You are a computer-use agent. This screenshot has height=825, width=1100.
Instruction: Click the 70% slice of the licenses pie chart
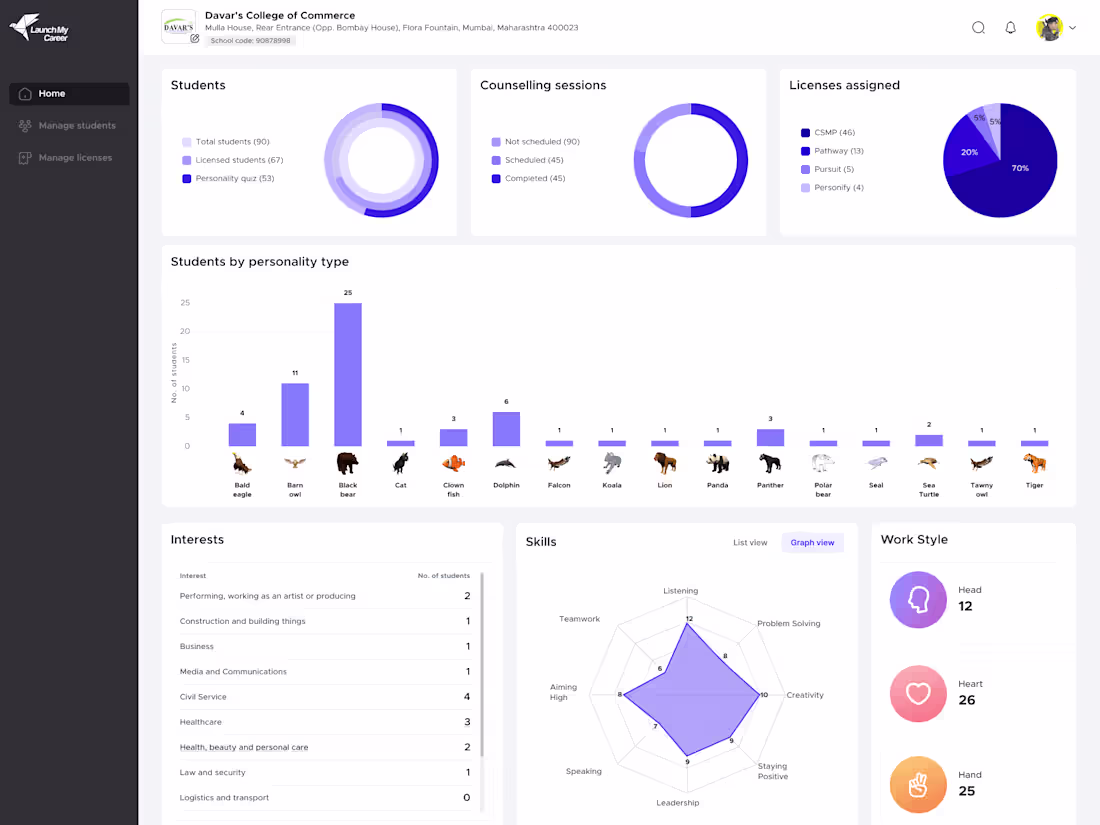point(1021,168)
